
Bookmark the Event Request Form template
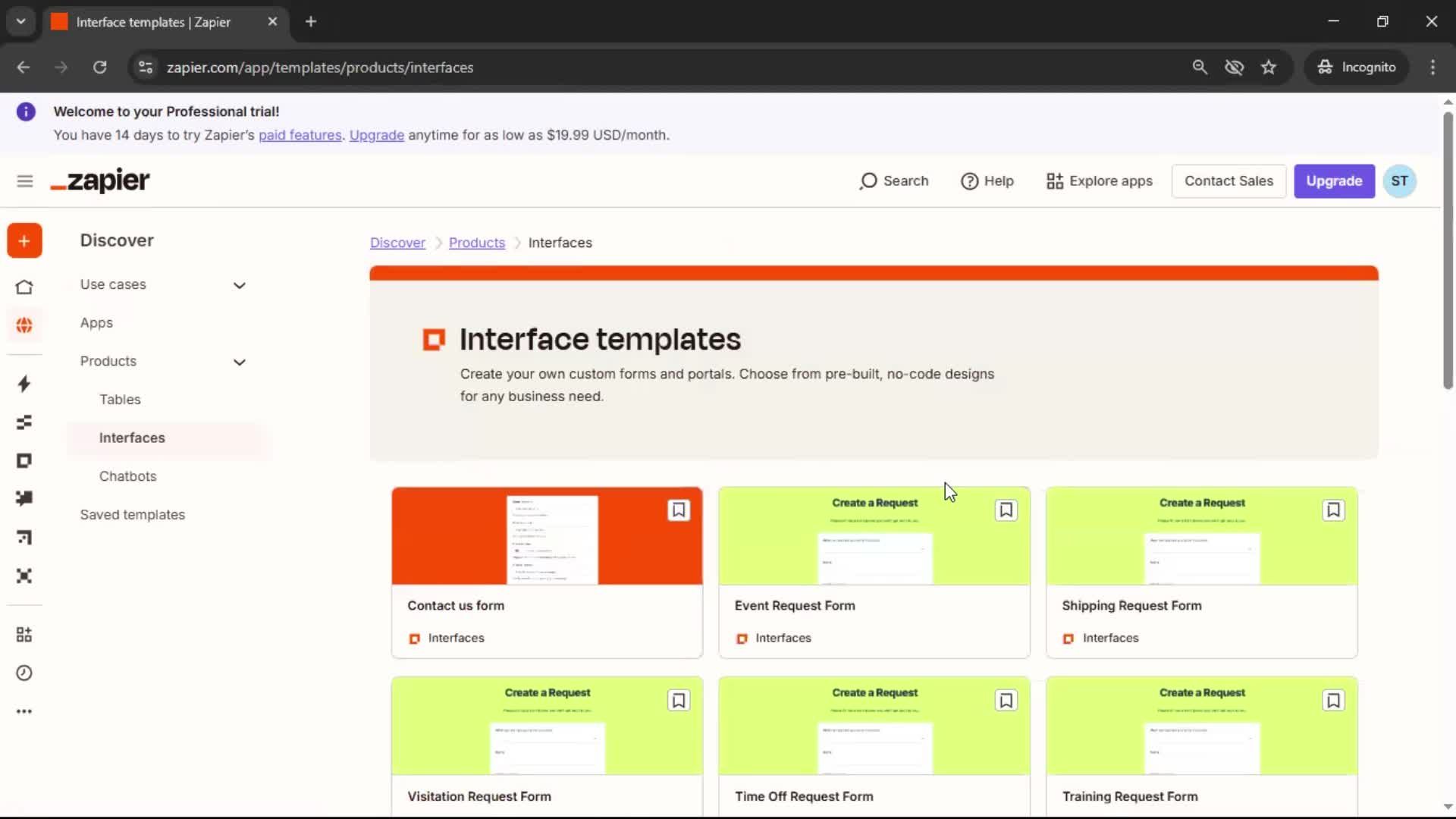[x=1006, y=510]
